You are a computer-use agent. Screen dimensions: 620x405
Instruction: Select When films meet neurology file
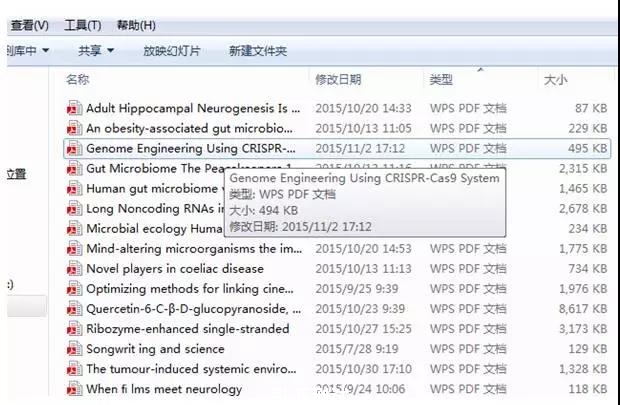pyautogui.click(x=163, y=389)
